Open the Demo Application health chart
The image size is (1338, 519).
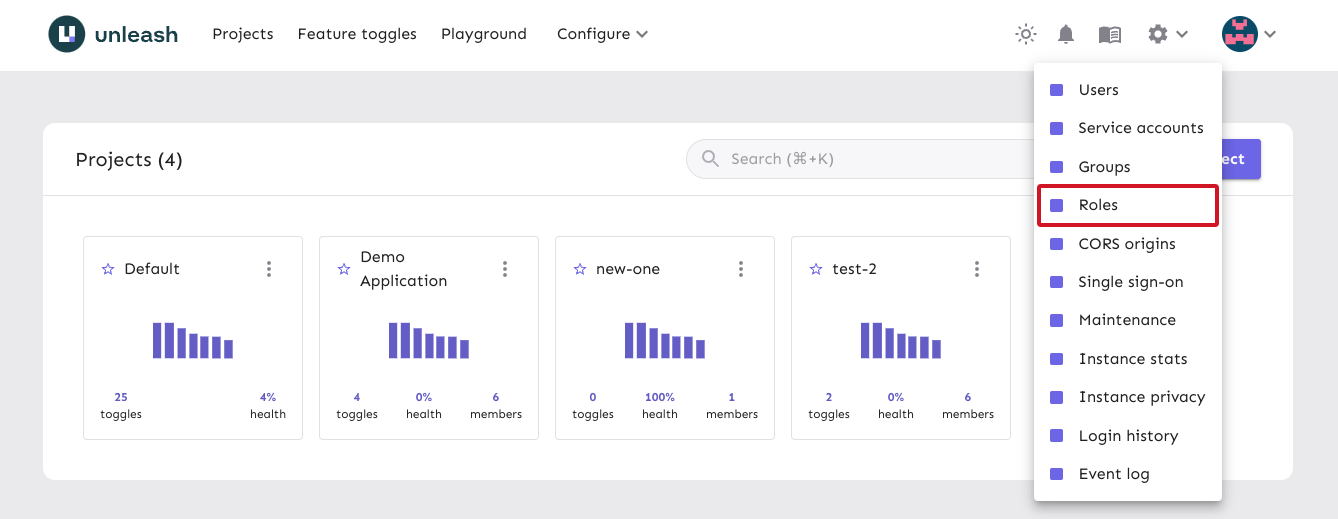(x=429, y=341)
